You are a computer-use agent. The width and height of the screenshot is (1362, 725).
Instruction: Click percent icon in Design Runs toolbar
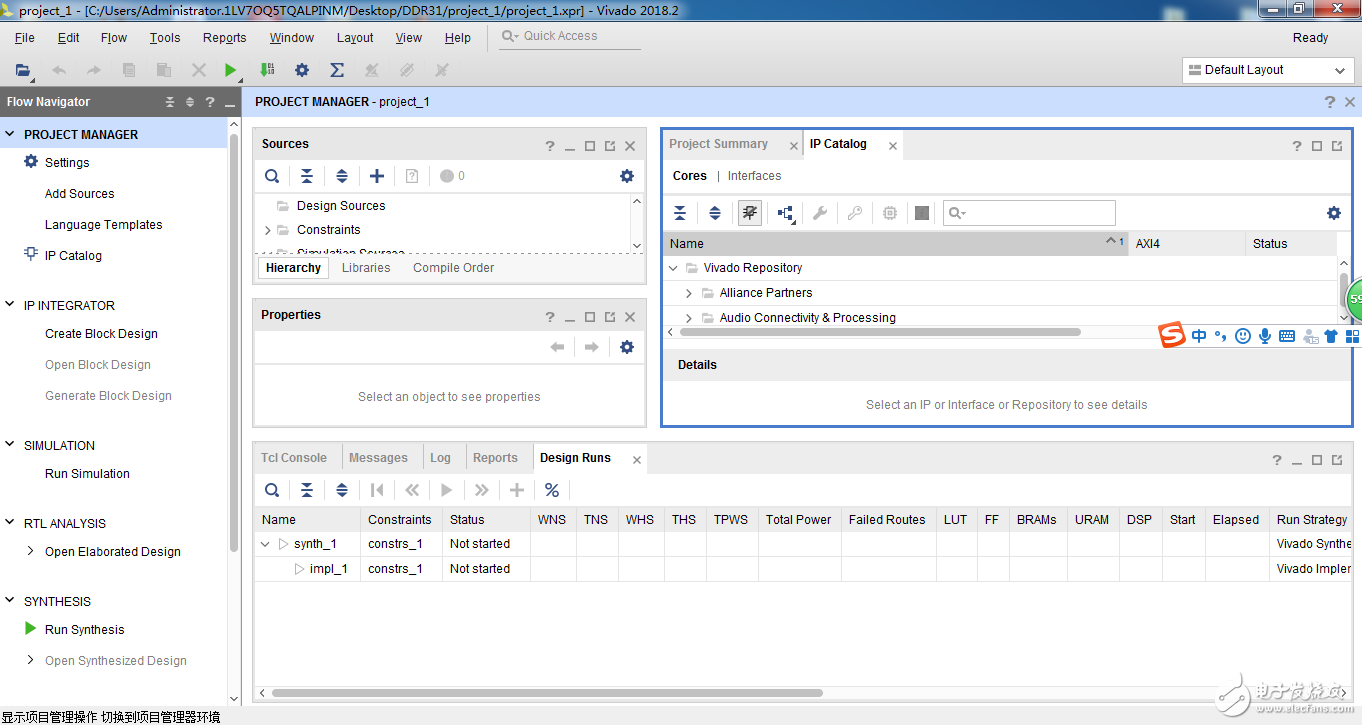point(552,490)
